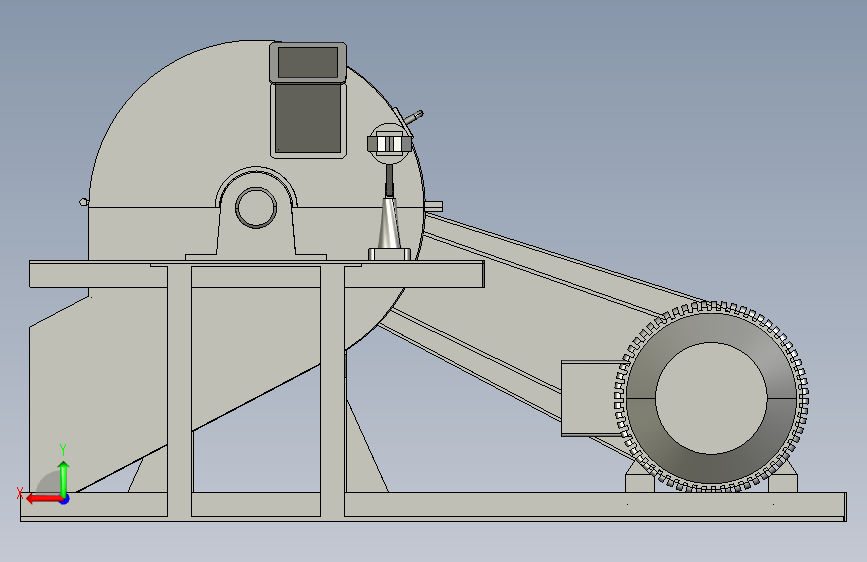The height and width of the screenshot is (562, 867).
Task: Select the conical support post under the clamp
Action: 389,223
